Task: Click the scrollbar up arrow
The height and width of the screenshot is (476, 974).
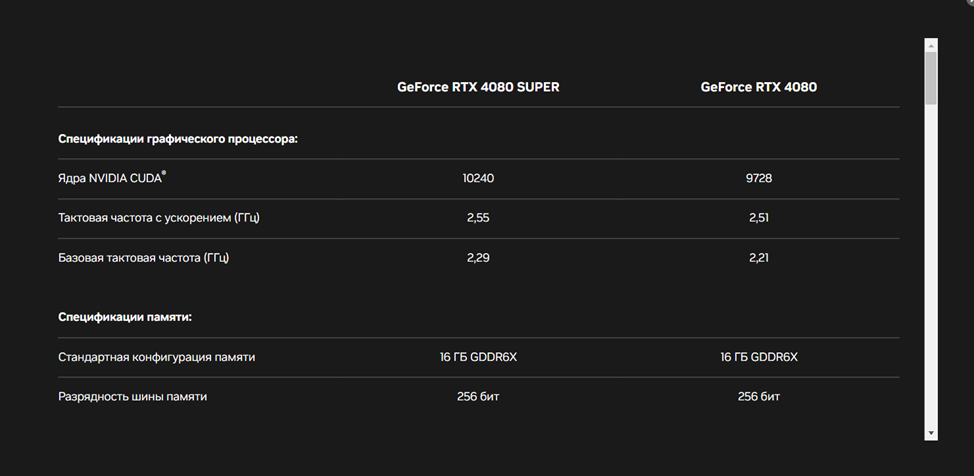Action: click(x=931, y=44)
